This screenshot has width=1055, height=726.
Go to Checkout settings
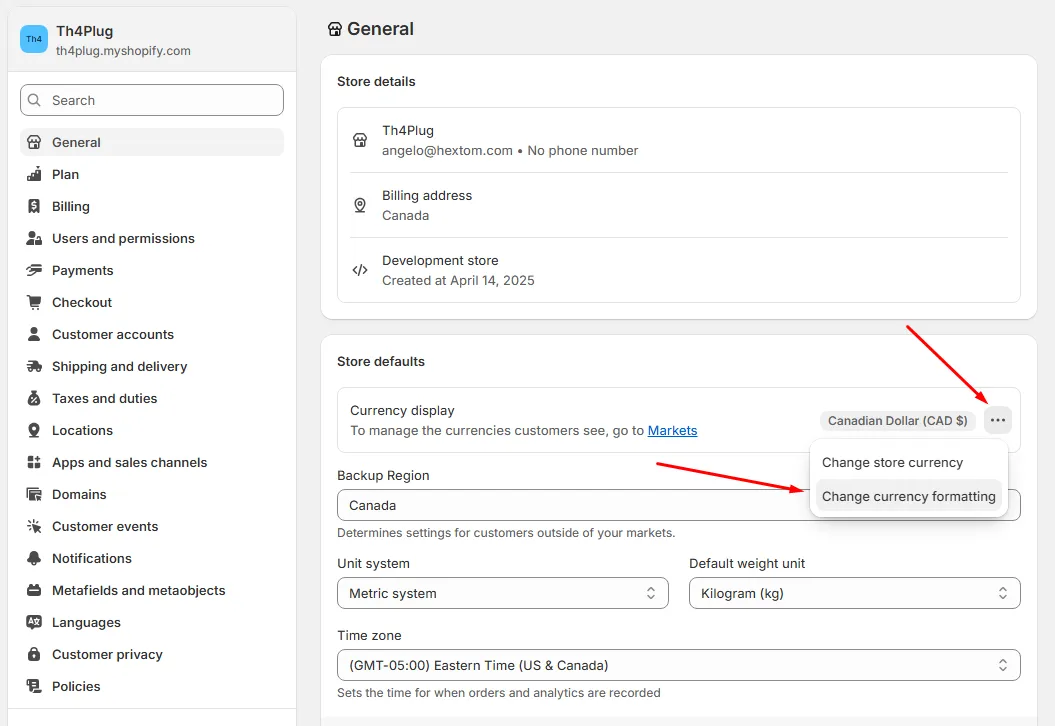tap(152, 302)
